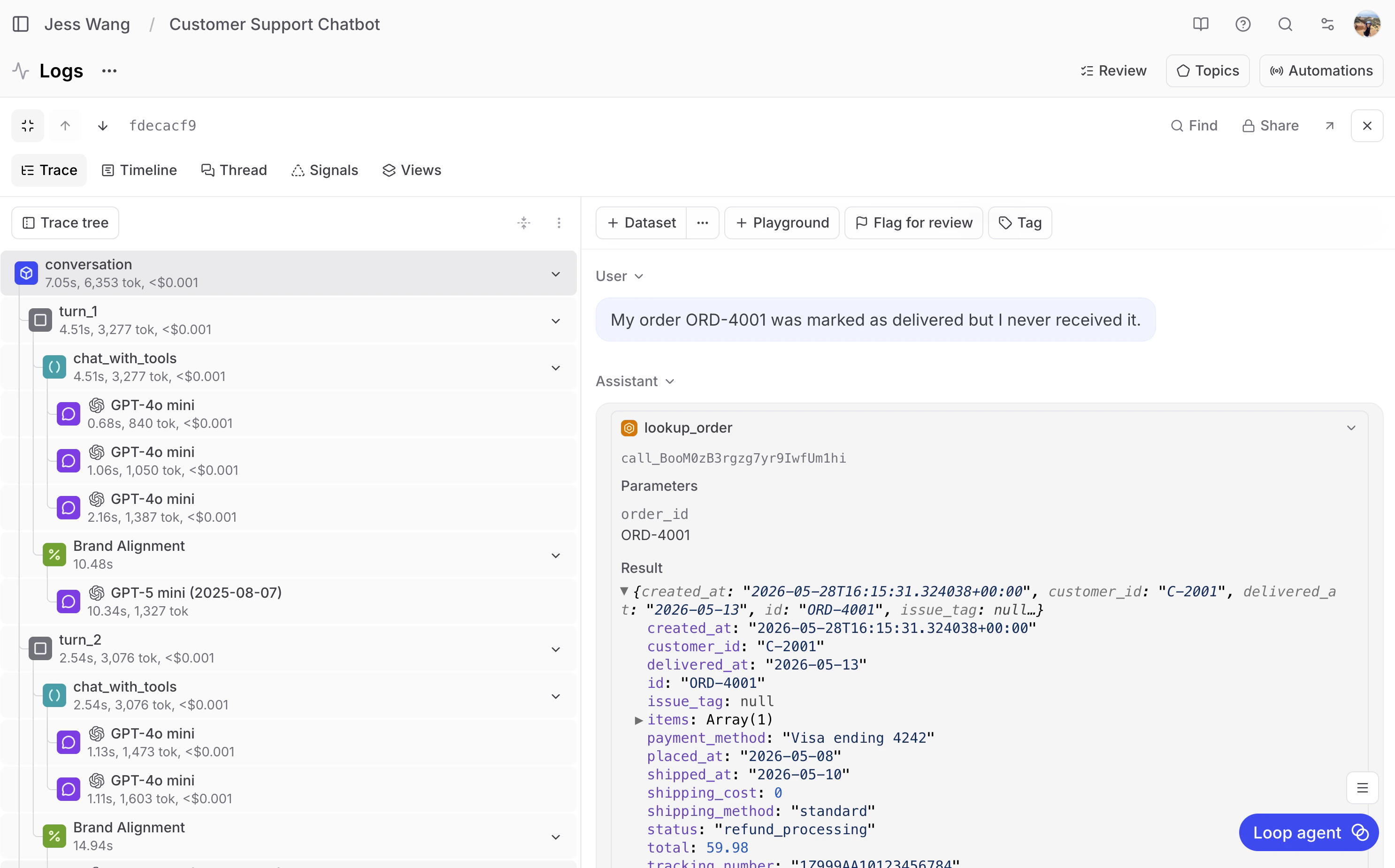Open the Logs more options ellipsis
This screenshot has width=1395, height=868.
(109, 70)
